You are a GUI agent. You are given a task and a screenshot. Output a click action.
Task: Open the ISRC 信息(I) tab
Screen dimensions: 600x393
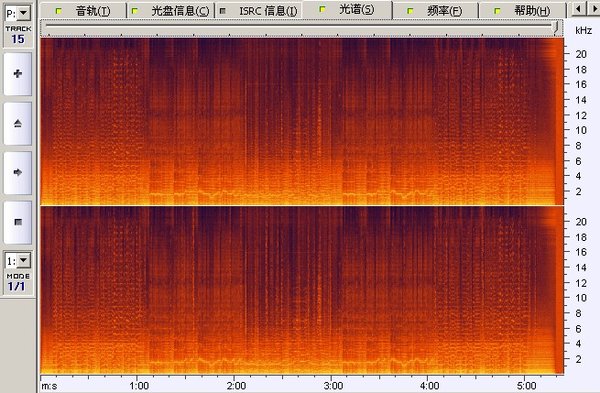point(259,11)
